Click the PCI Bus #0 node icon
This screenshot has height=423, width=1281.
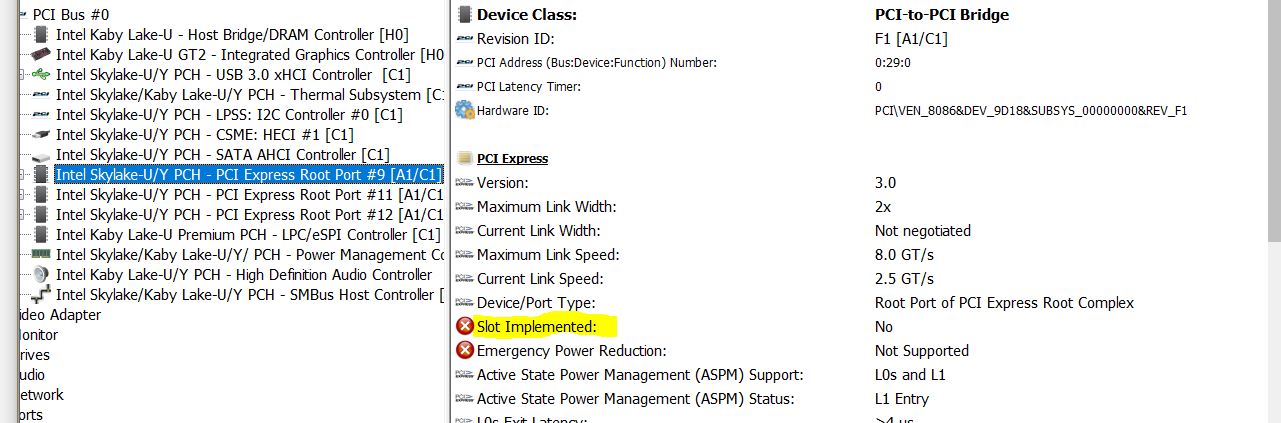click(x=22, y=15)
